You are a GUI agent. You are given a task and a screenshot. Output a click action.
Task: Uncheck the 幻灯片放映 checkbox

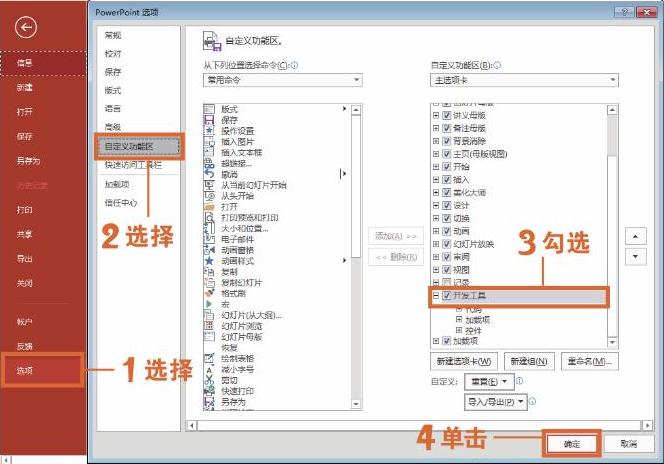click(x=447, y=244)
